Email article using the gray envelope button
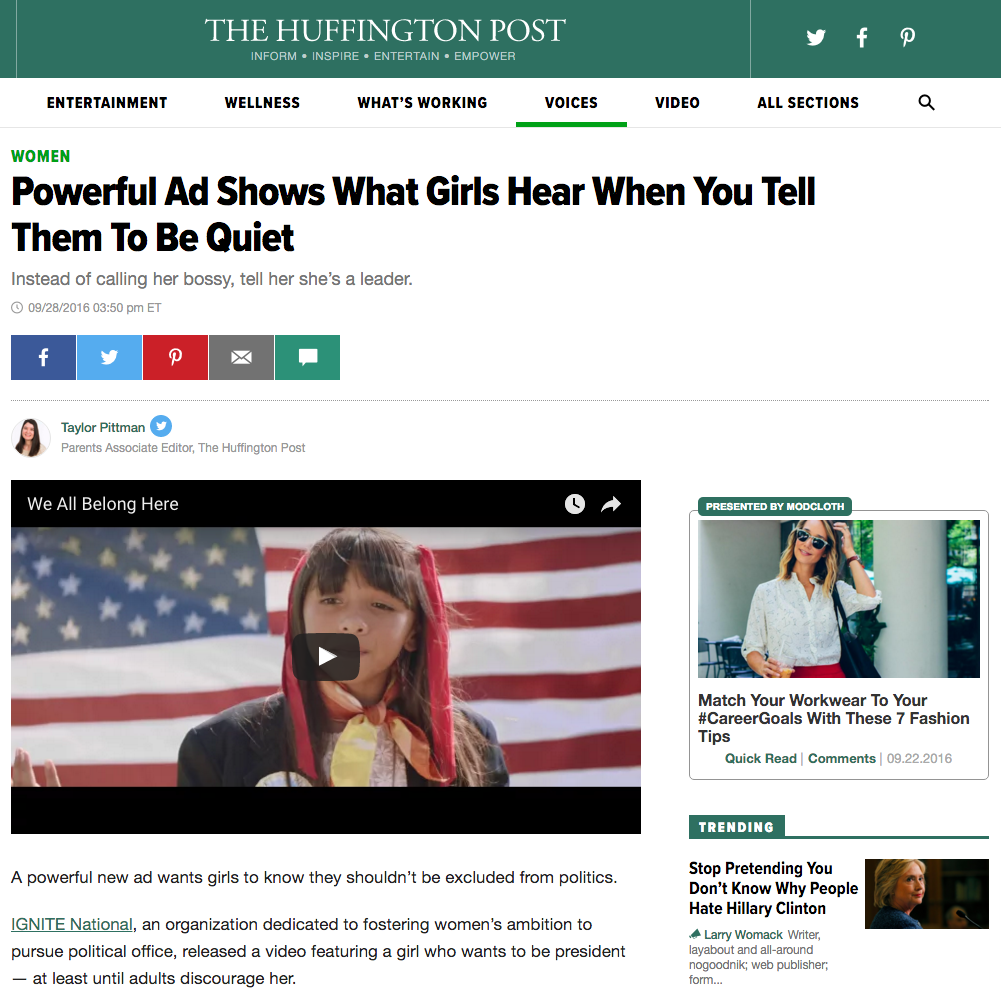Image resolution: width=1001 pixels, height=1007 pixels. coord(241,357)
